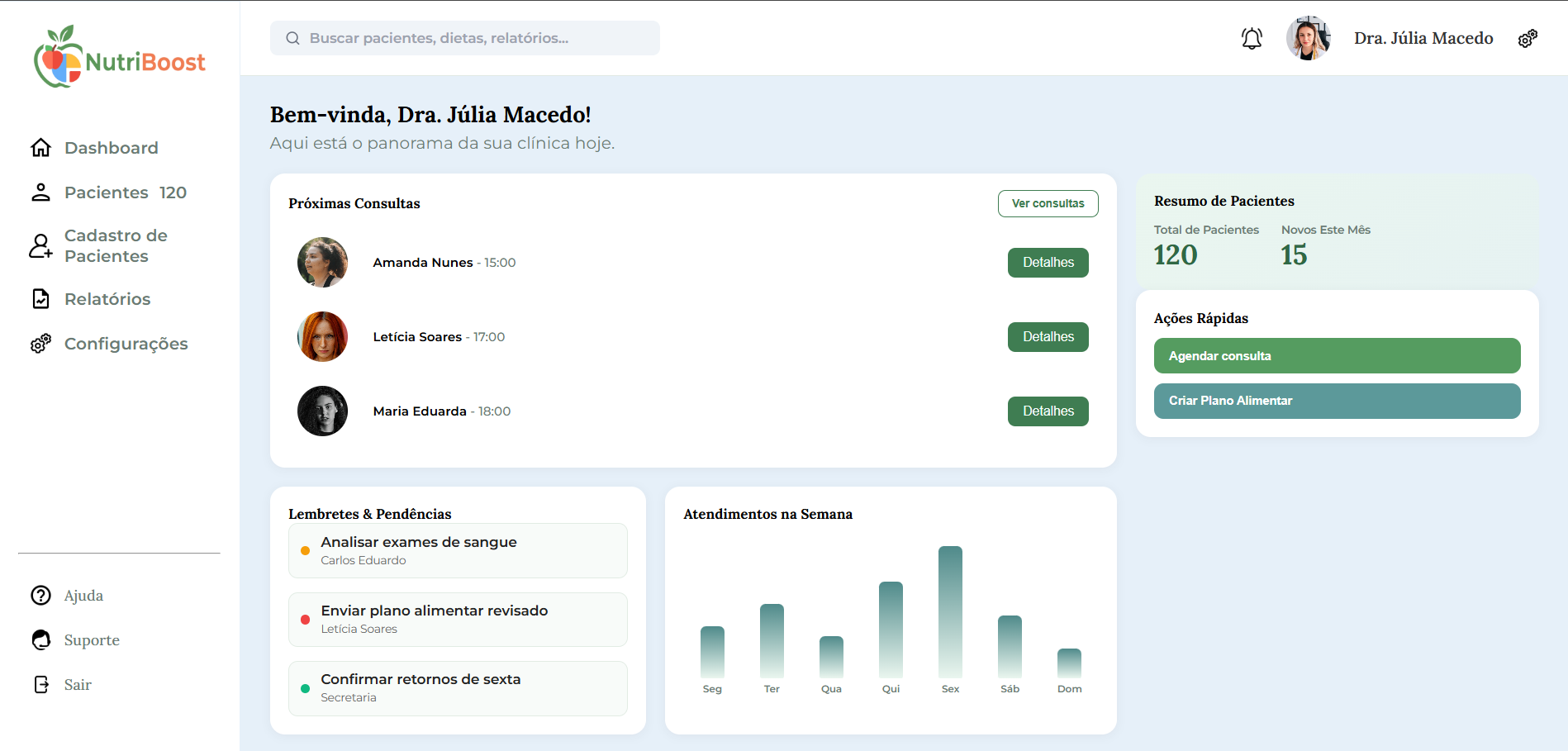Click the Seg bar in weekly chart
Screen dimensions: 1568x751
click(712, 652)
